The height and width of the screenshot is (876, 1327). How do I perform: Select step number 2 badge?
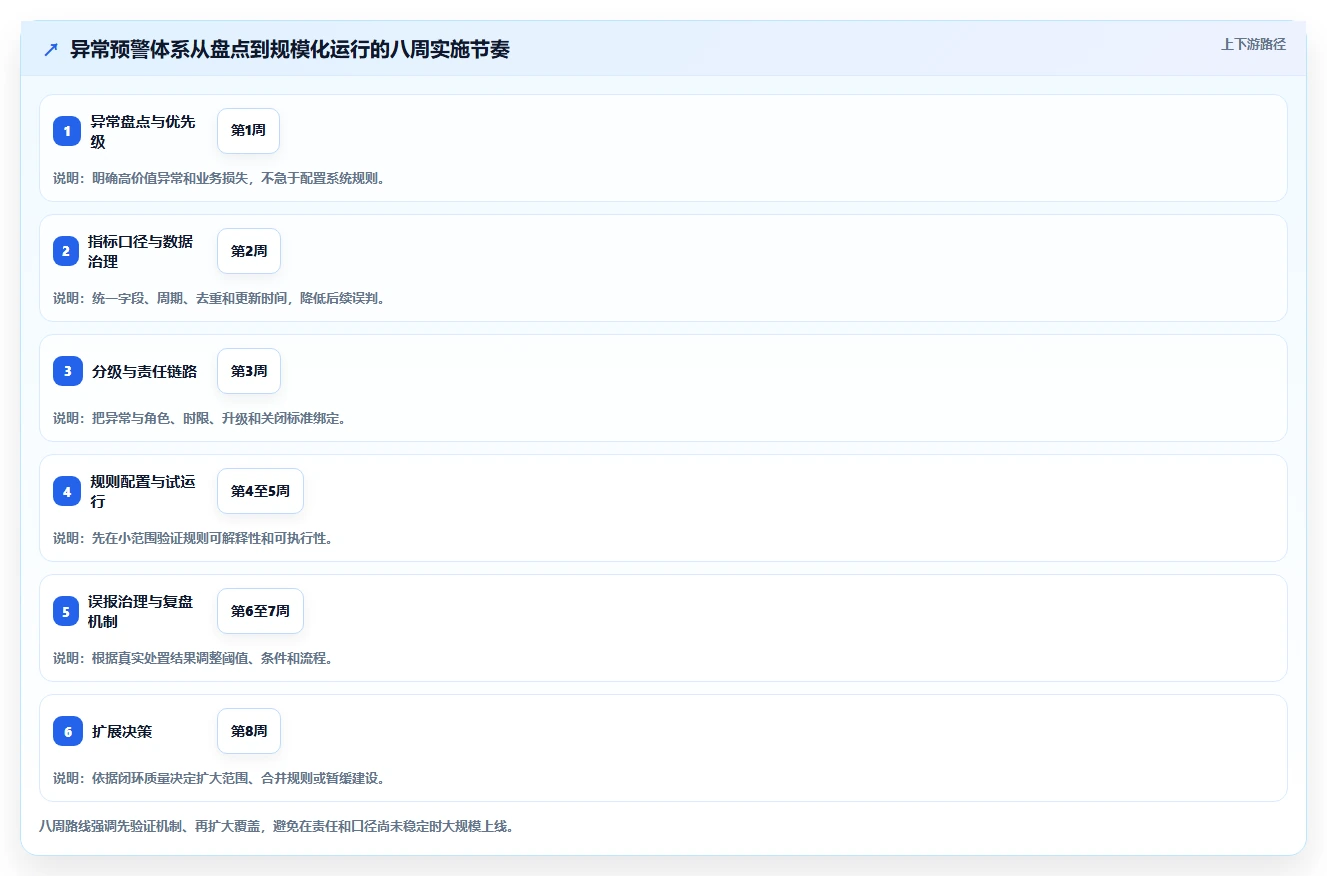[x=66, y=251]
